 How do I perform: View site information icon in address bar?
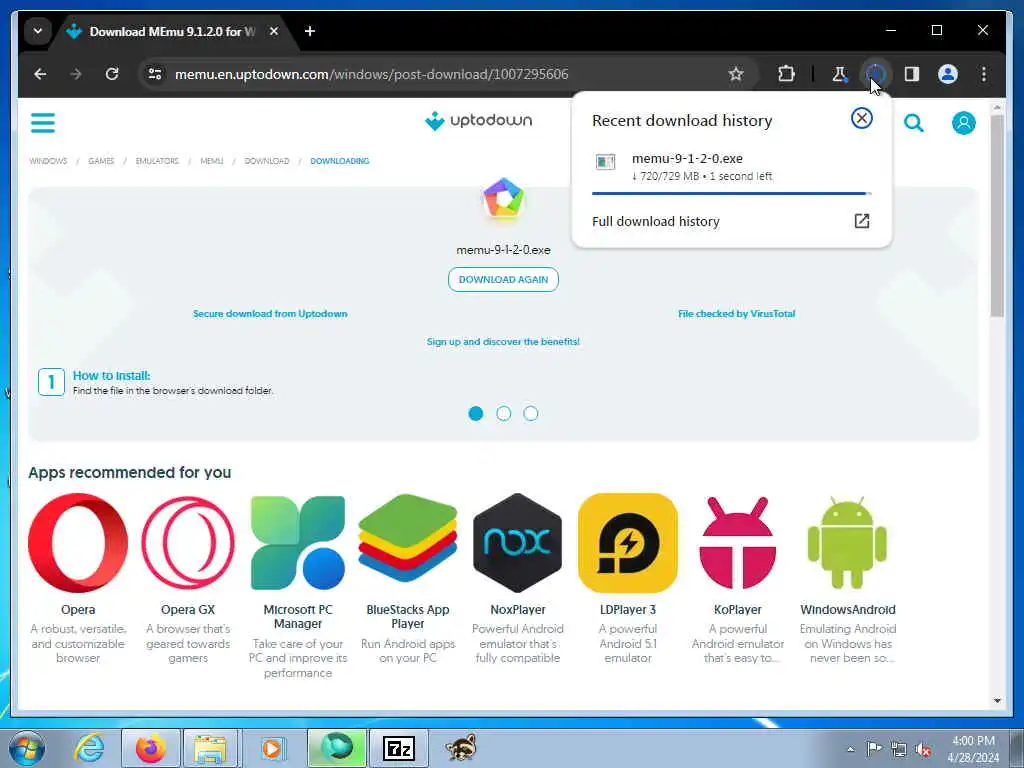155,74
